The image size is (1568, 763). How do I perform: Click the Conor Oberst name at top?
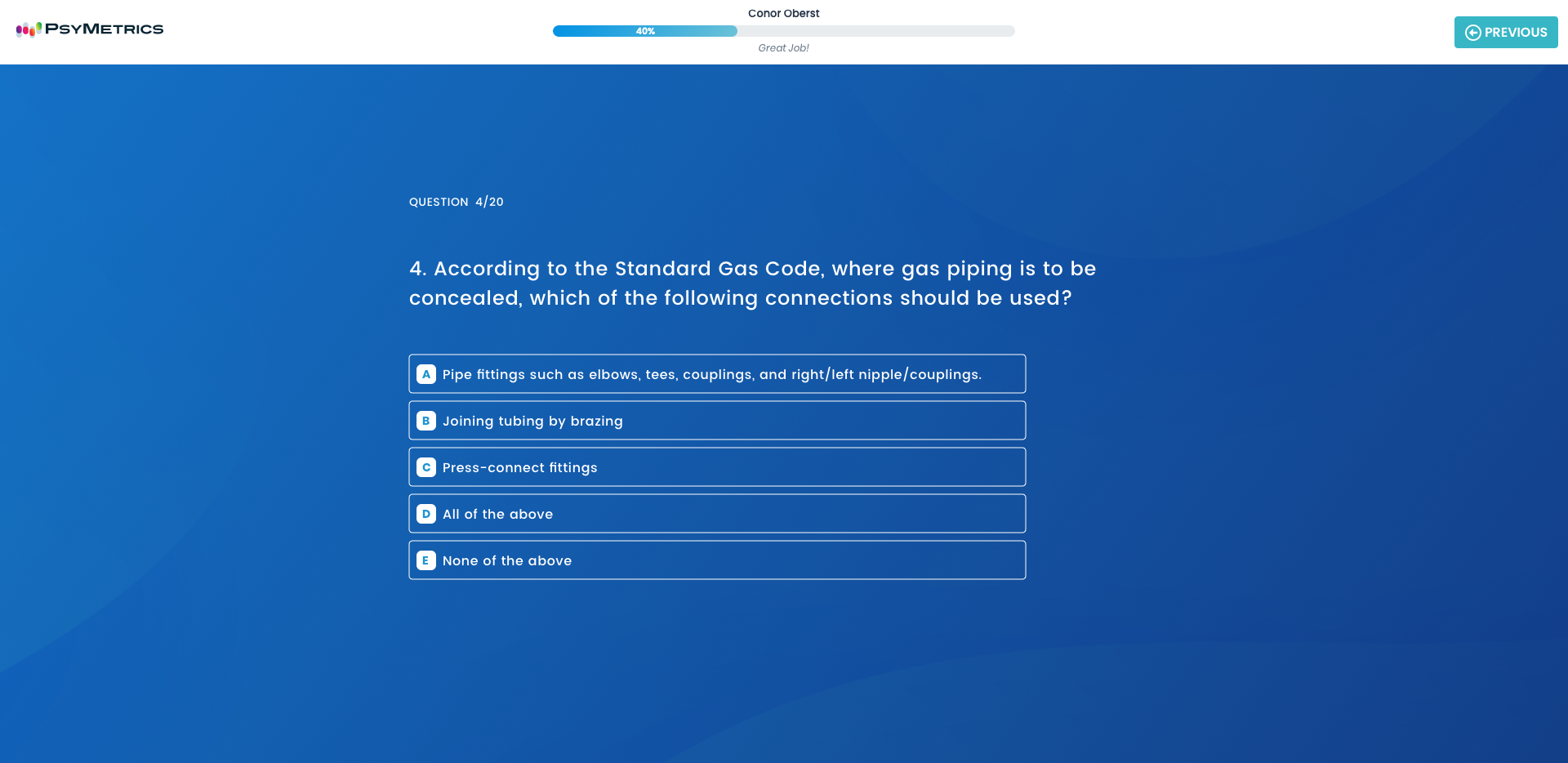pos(783,13)
